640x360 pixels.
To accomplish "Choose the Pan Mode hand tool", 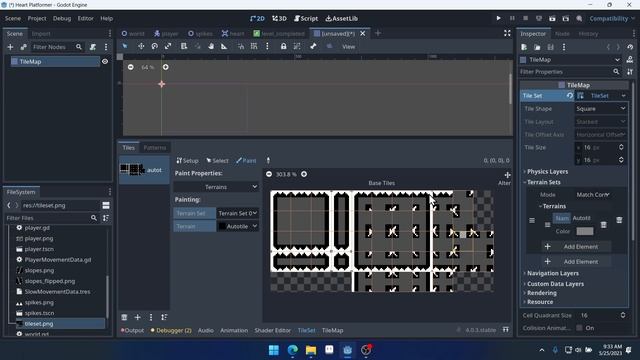I will click(211, 47).
